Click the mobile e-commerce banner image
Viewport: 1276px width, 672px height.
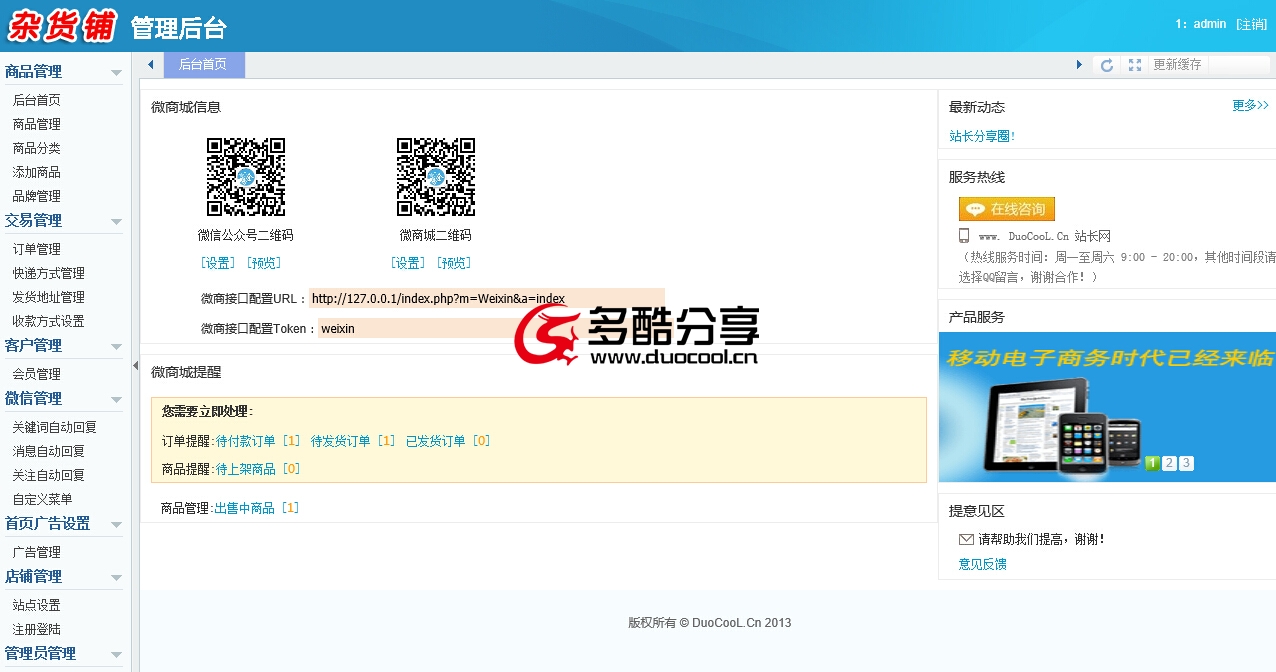coord(1107,406)
